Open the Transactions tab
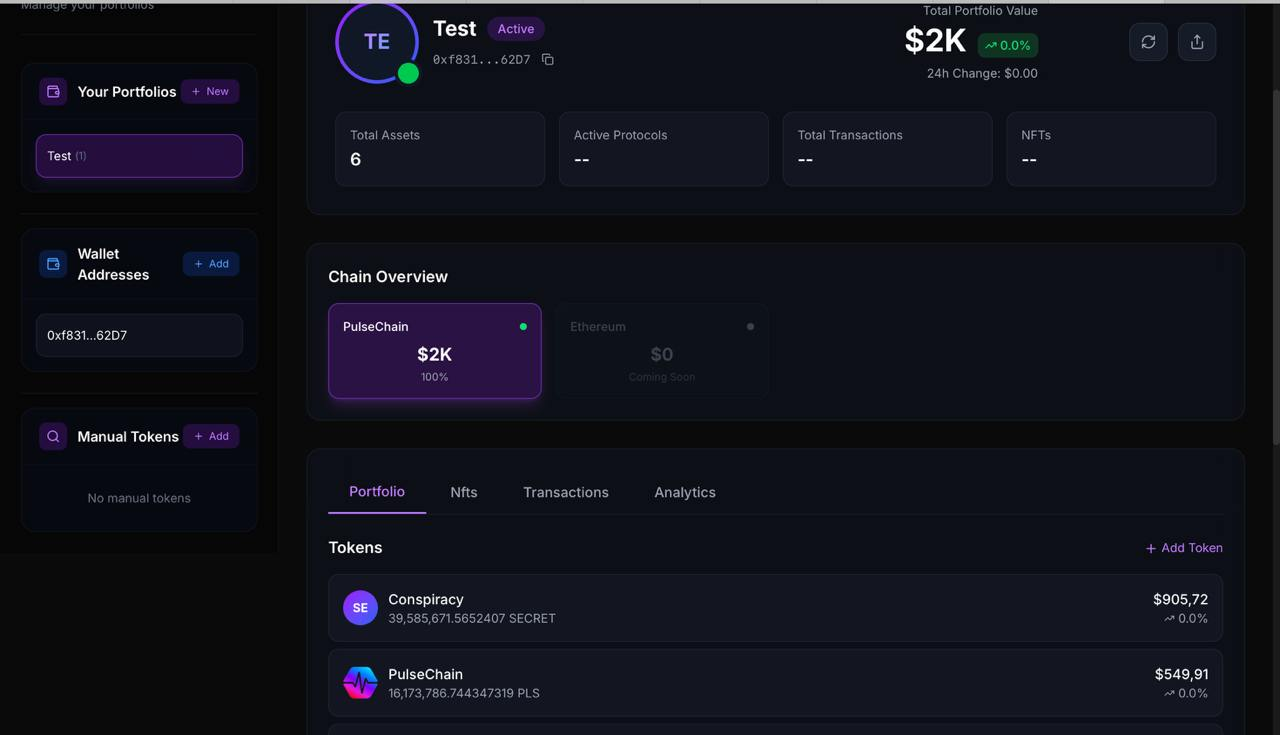 pyautogui.click(x=566, y=492)
